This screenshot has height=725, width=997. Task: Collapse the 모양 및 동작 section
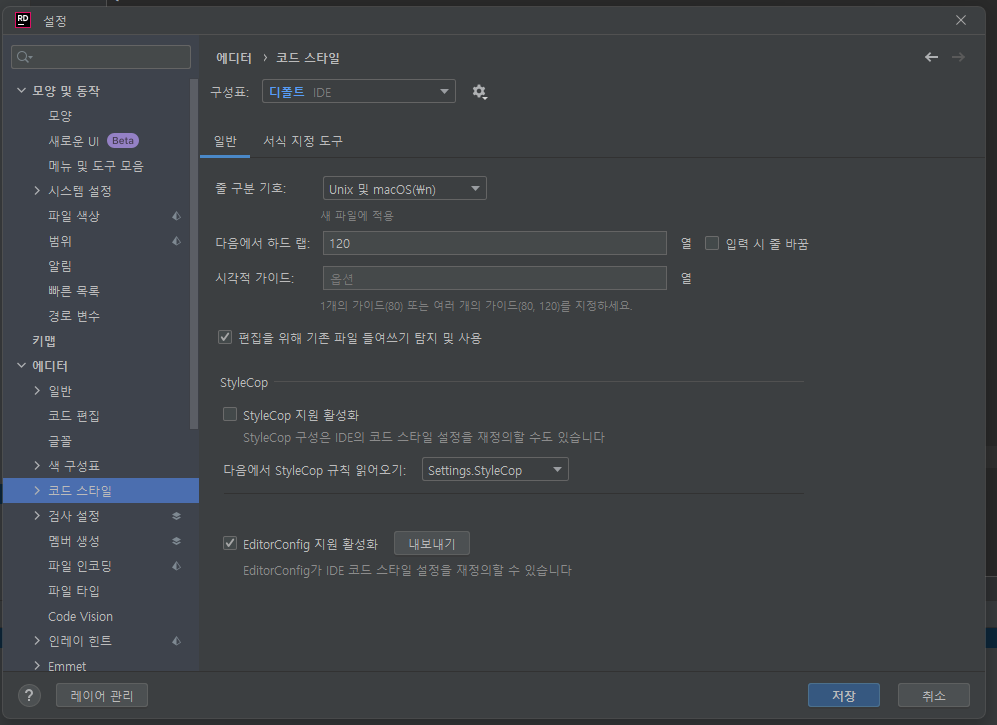(x=21, y=91)
